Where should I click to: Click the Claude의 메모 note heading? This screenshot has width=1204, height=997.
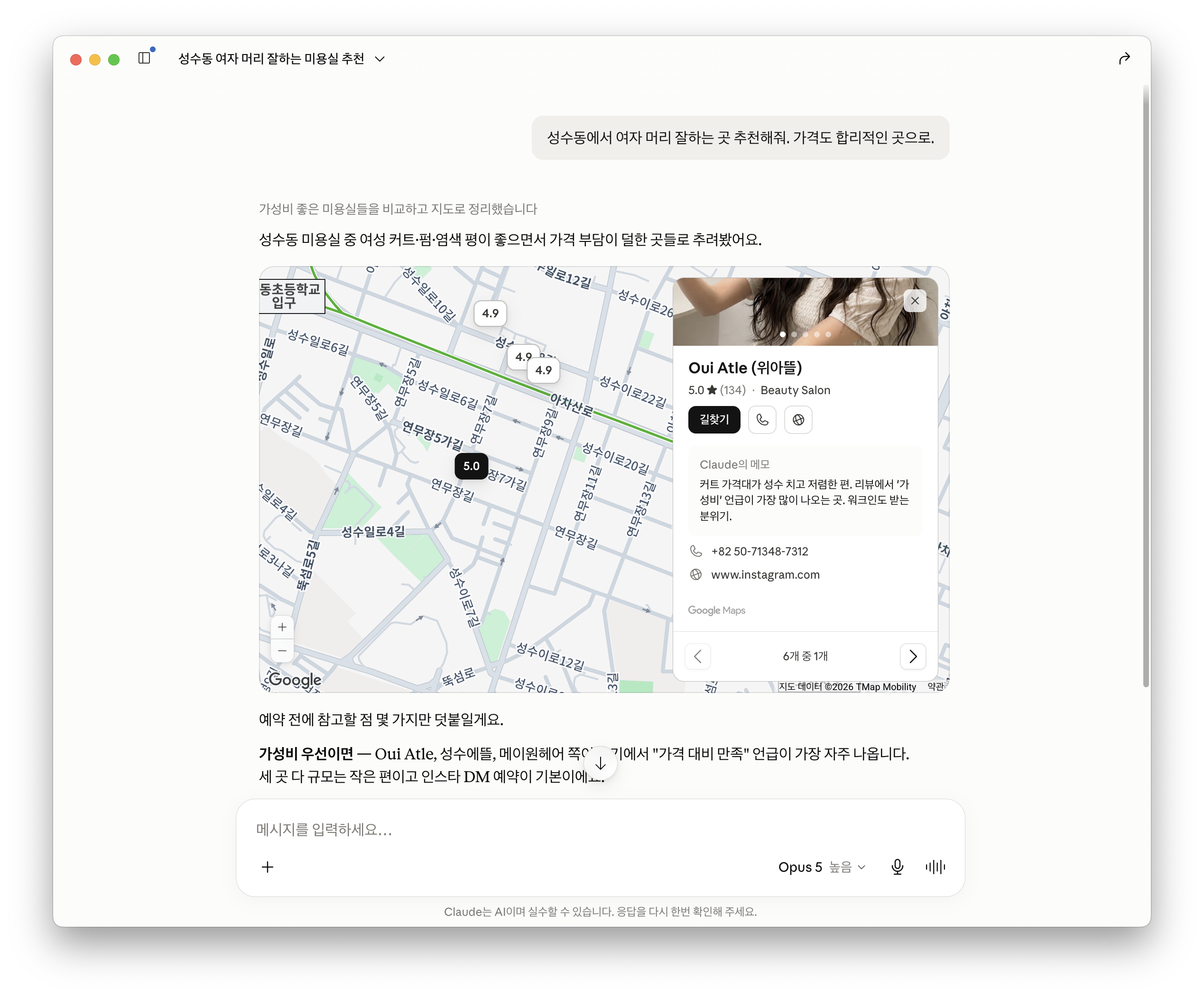click(x=734, y=464)
